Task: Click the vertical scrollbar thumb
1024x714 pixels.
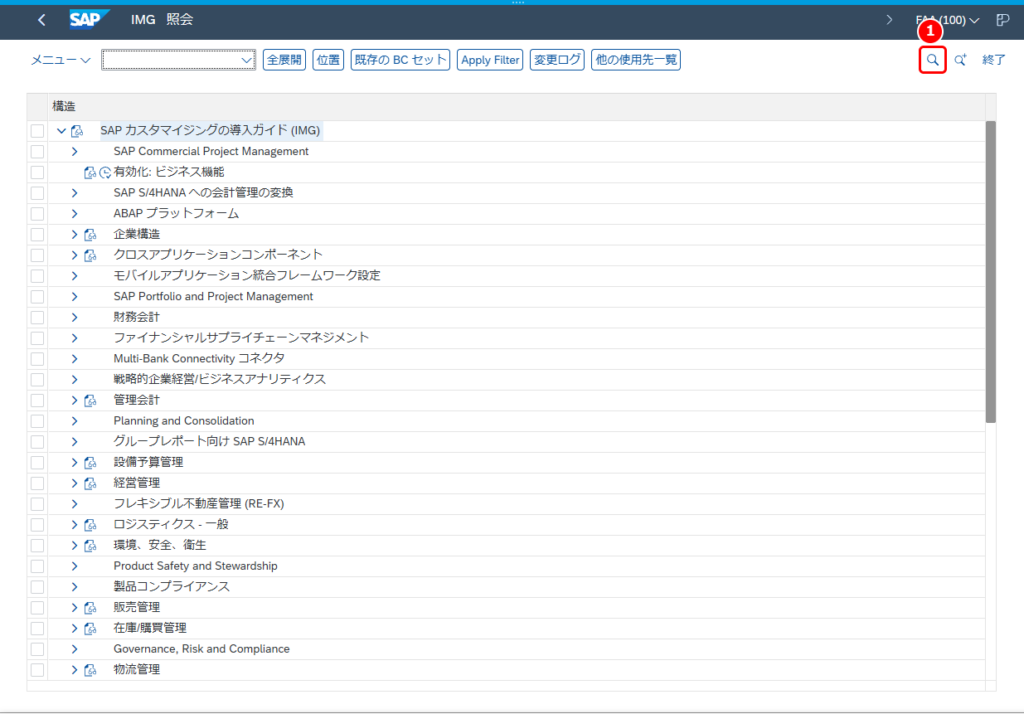Action: 991,272
